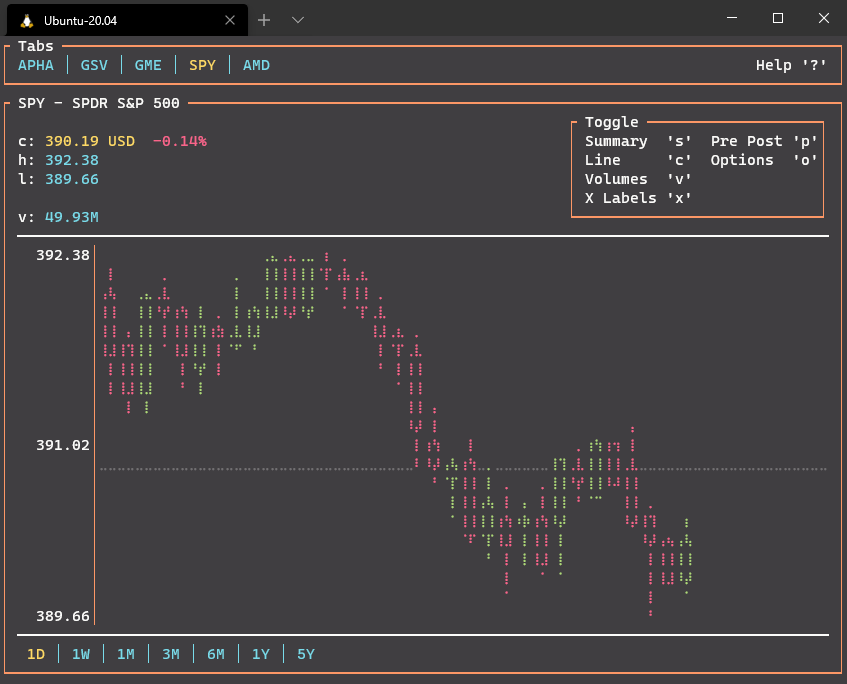The height and width of the screenshot is (684, 847).
Task: Choose the 1Y time range
Action: point(261,654)
